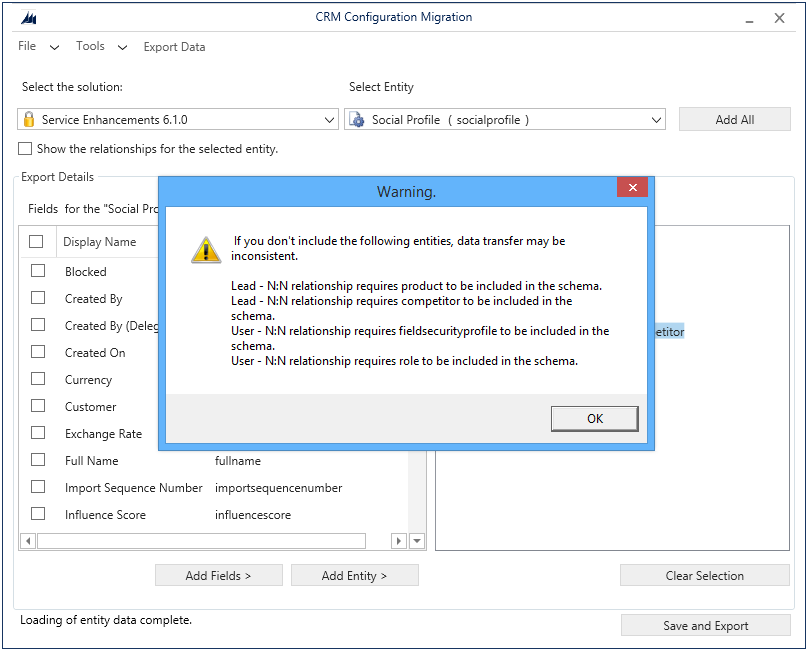Image resolution: width=809 pixels, height=652 pixels.
Task: Open the File menu
Action: 26,47
